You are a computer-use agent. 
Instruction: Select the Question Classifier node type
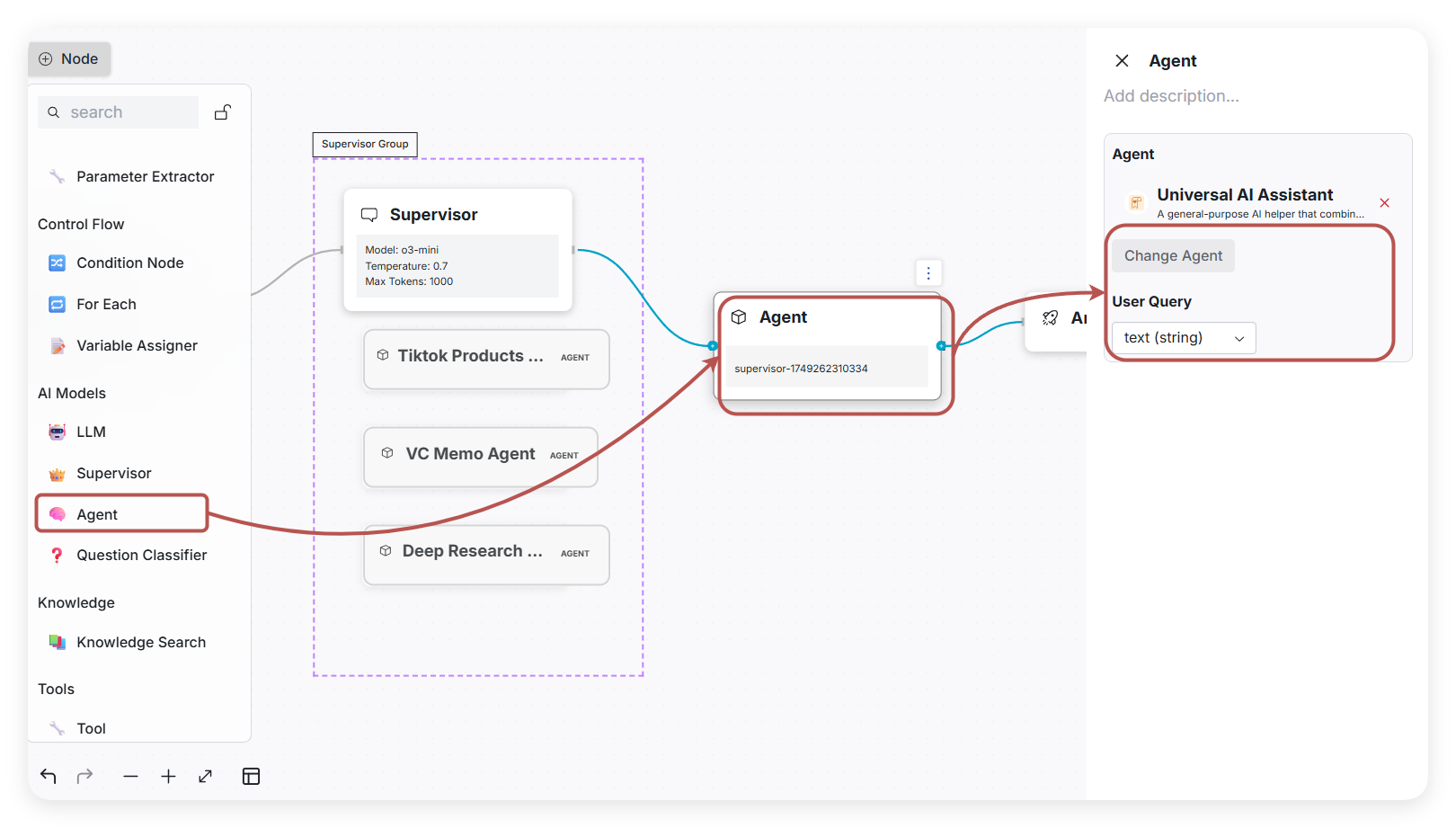141,556
